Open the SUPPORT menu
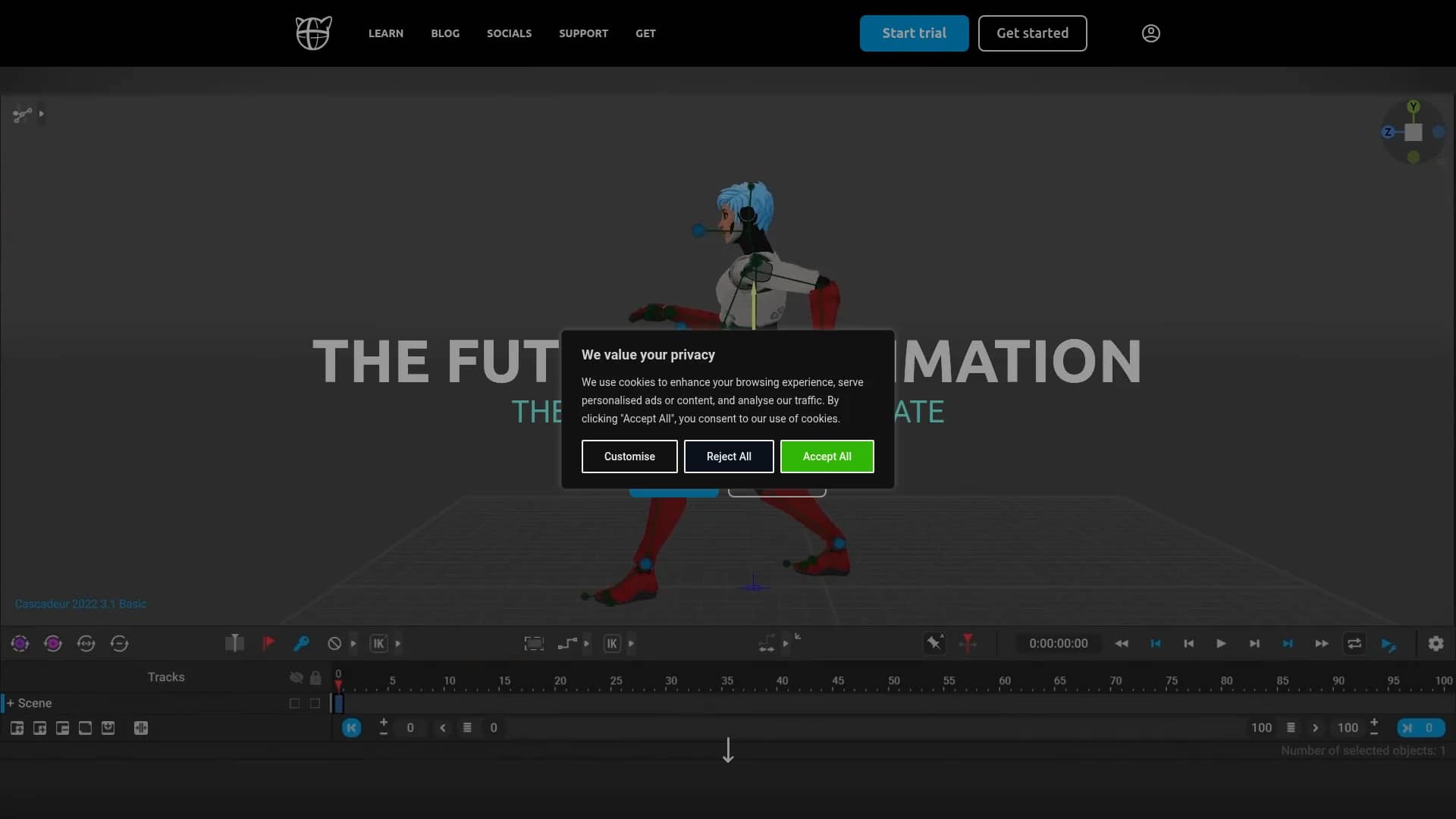Viewport: 1456px width, 819px height. coord(583,33)
